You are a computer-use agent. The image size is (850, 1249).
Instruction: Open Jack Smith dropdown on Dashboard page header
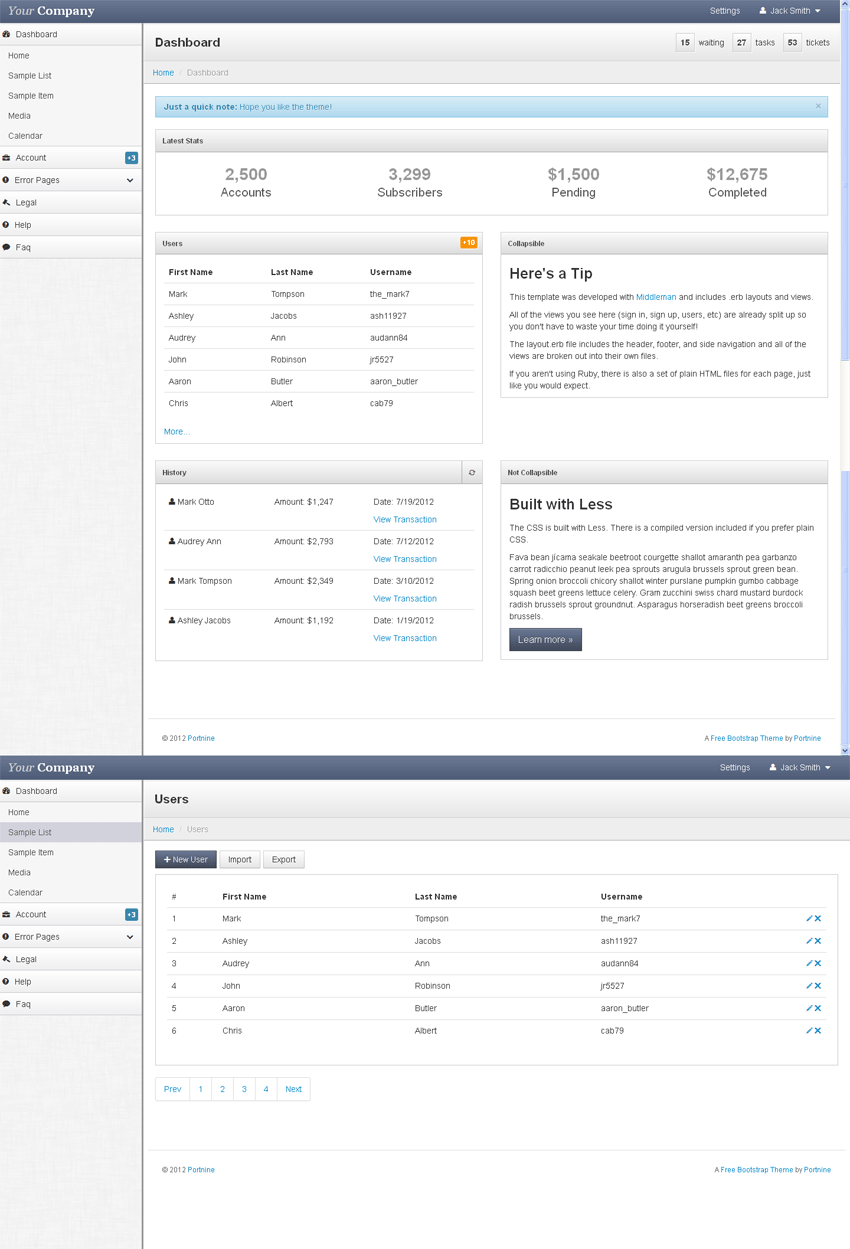click(790, 11)
